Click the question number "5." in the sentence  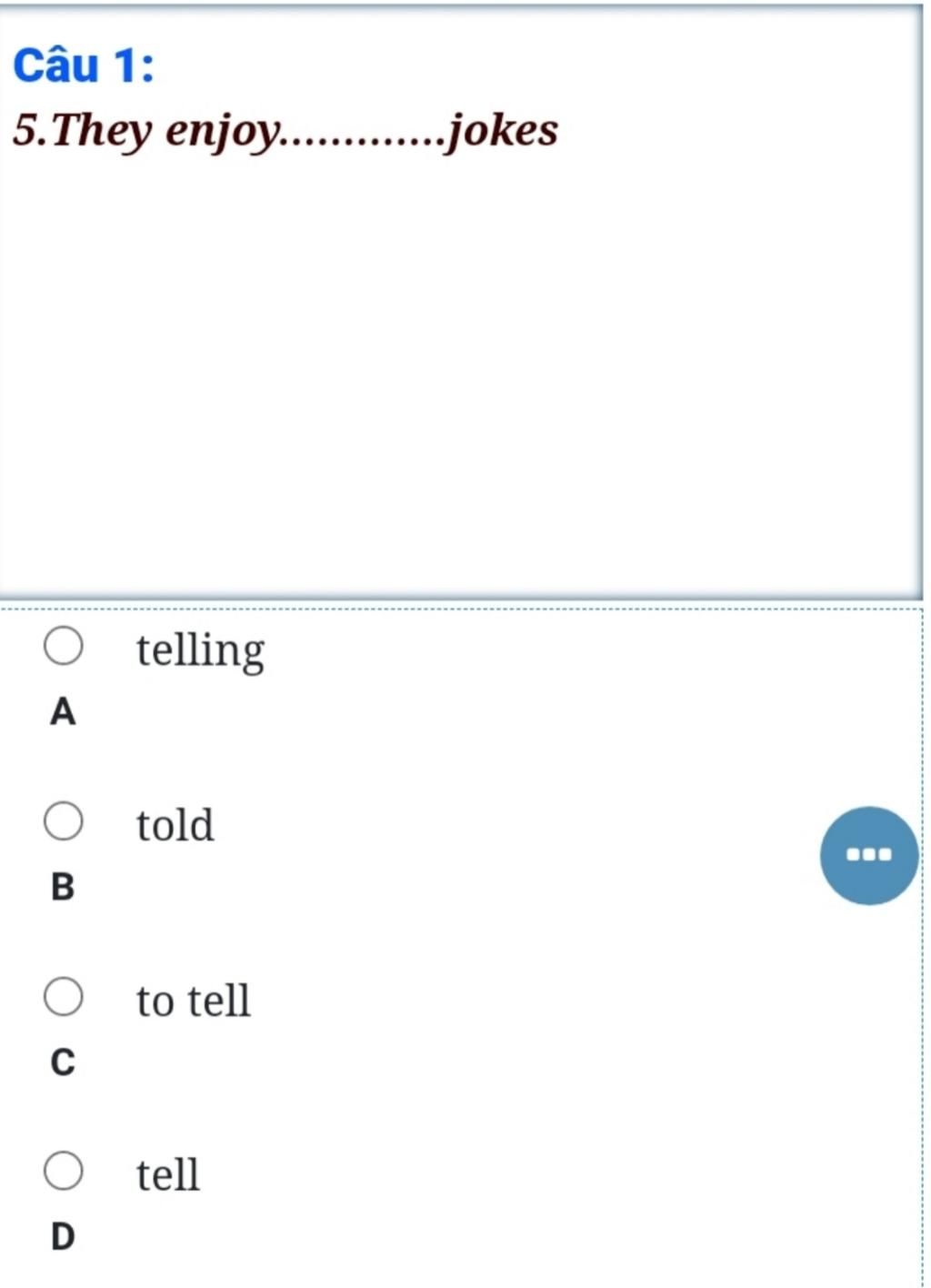(x=32, y=129)
